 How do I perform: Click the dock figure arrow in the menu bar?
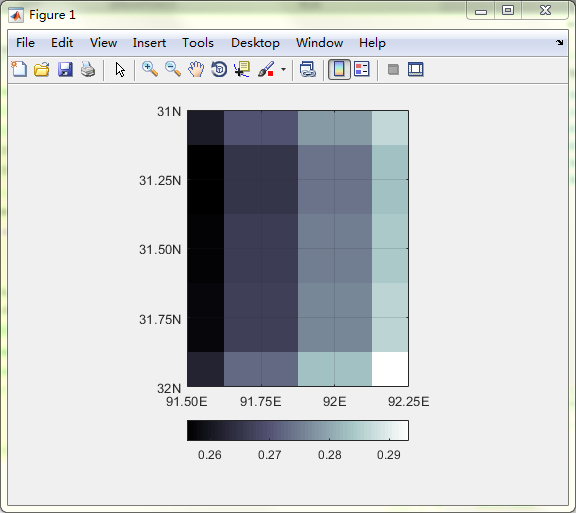[x=559, y=42]
